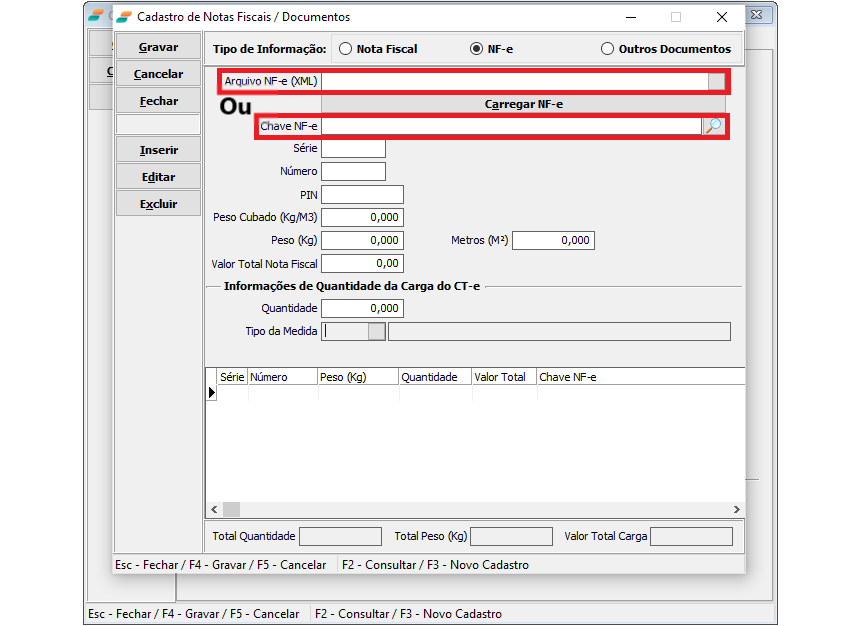Image resolution: width=862 pixels, height=626 pixels.
Task: Click the Excluir button
Action: coord(158,204)
